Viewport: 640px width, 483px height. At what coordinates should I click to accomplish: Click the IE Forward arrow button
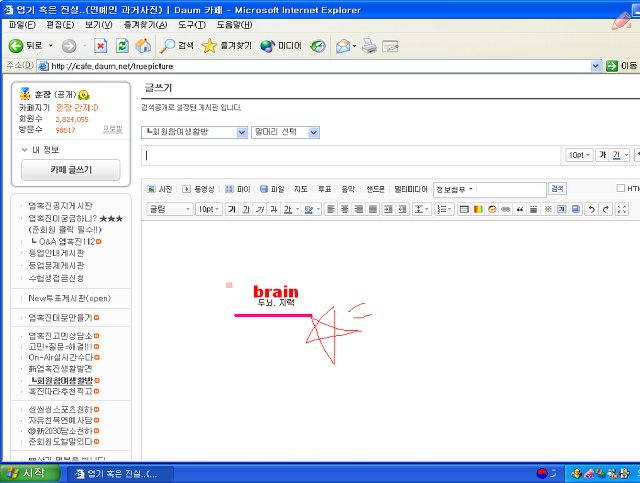pyautogui.click(x=69, y=46)
